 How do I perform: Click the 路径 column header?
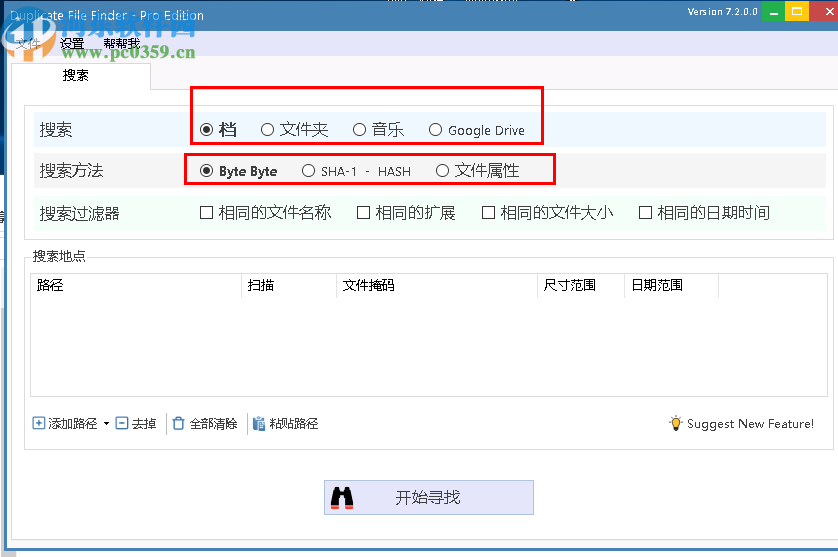[136, 285]
